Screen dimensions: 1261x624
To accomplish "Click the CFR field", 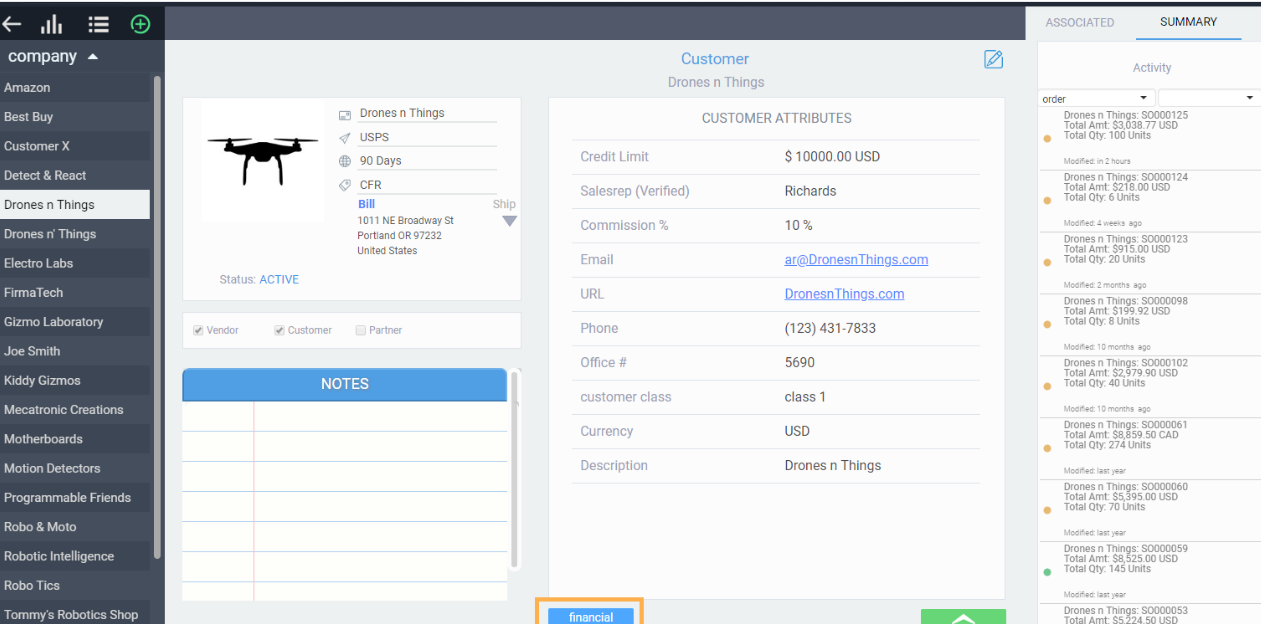I will coord(427,185).
